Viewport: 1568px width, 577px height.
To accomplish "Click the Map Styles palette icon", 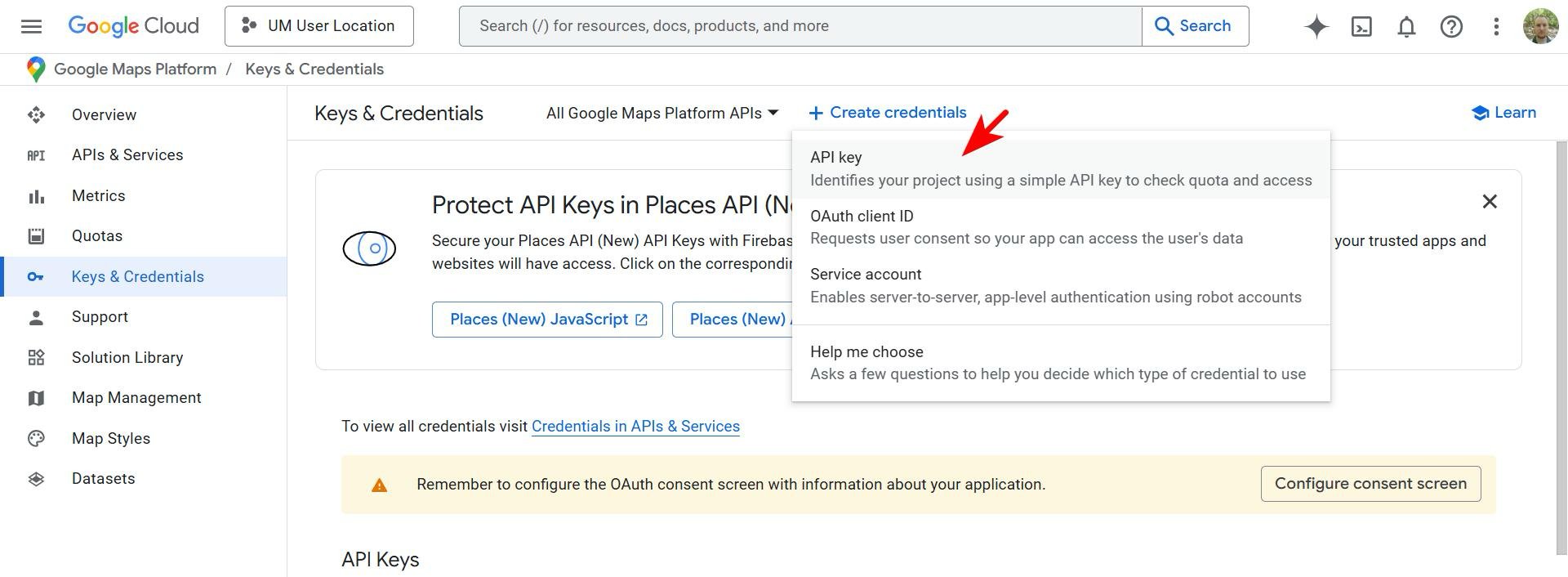I will (36, 439).
